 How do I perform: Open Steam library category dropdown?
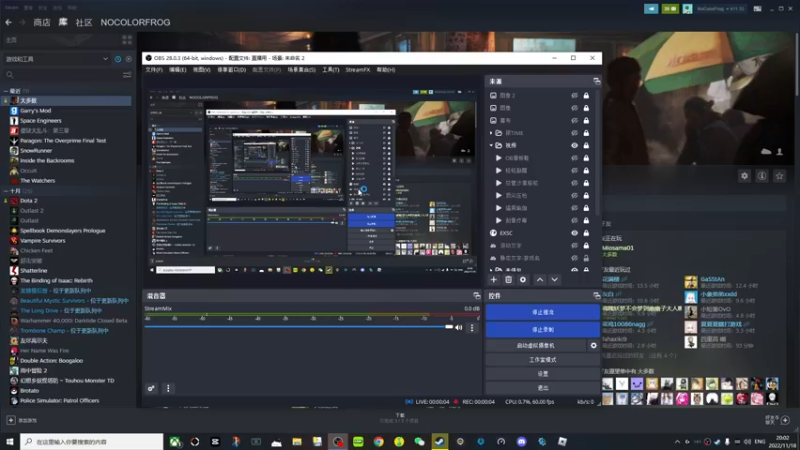click(56, 59)
